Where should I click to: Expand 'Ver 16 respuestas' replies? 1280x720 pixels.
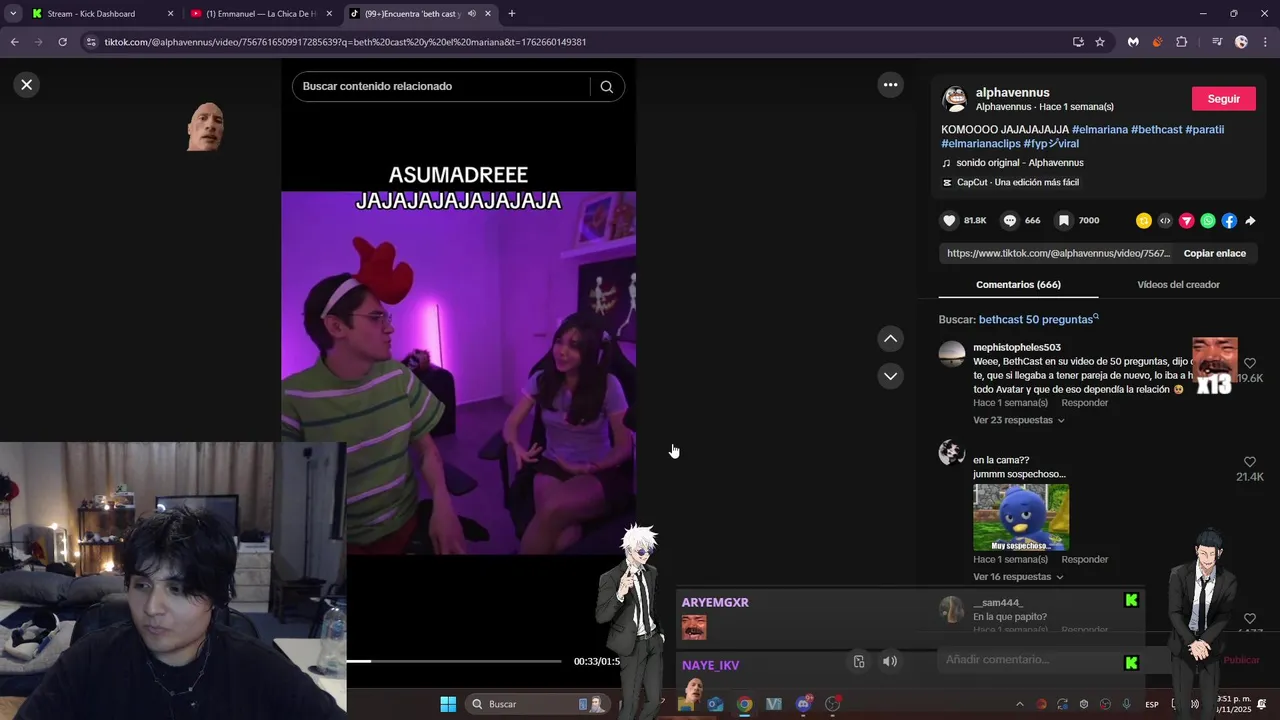[x=1018, y=577]
